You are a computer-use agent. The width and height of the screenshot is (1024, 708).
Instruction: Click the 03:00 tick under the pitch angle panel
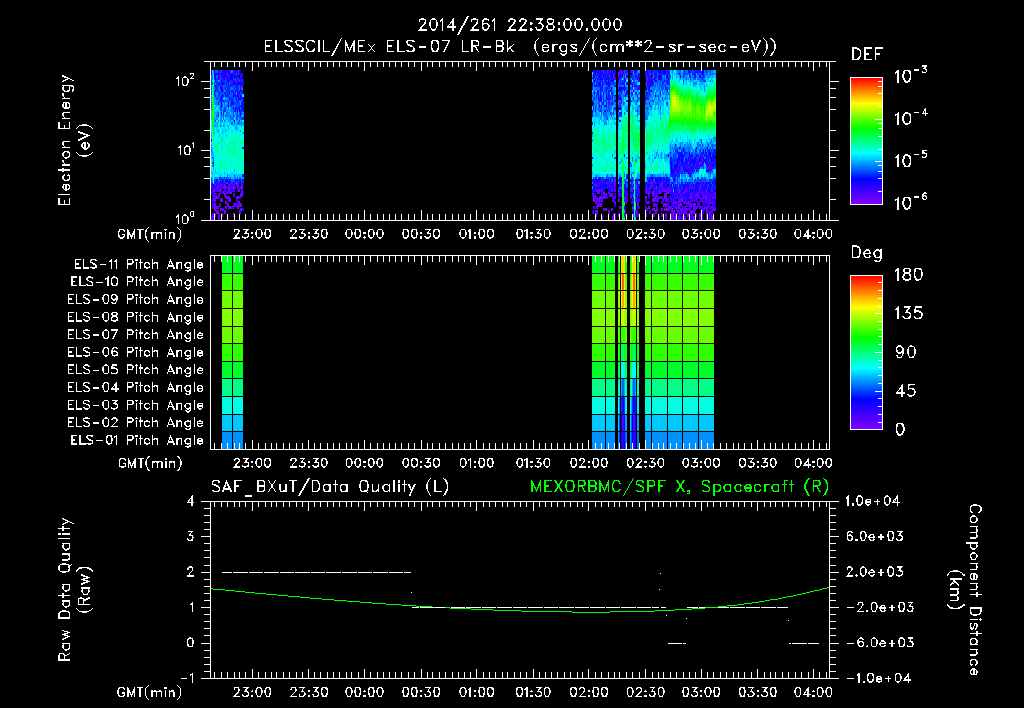[701, 464]
